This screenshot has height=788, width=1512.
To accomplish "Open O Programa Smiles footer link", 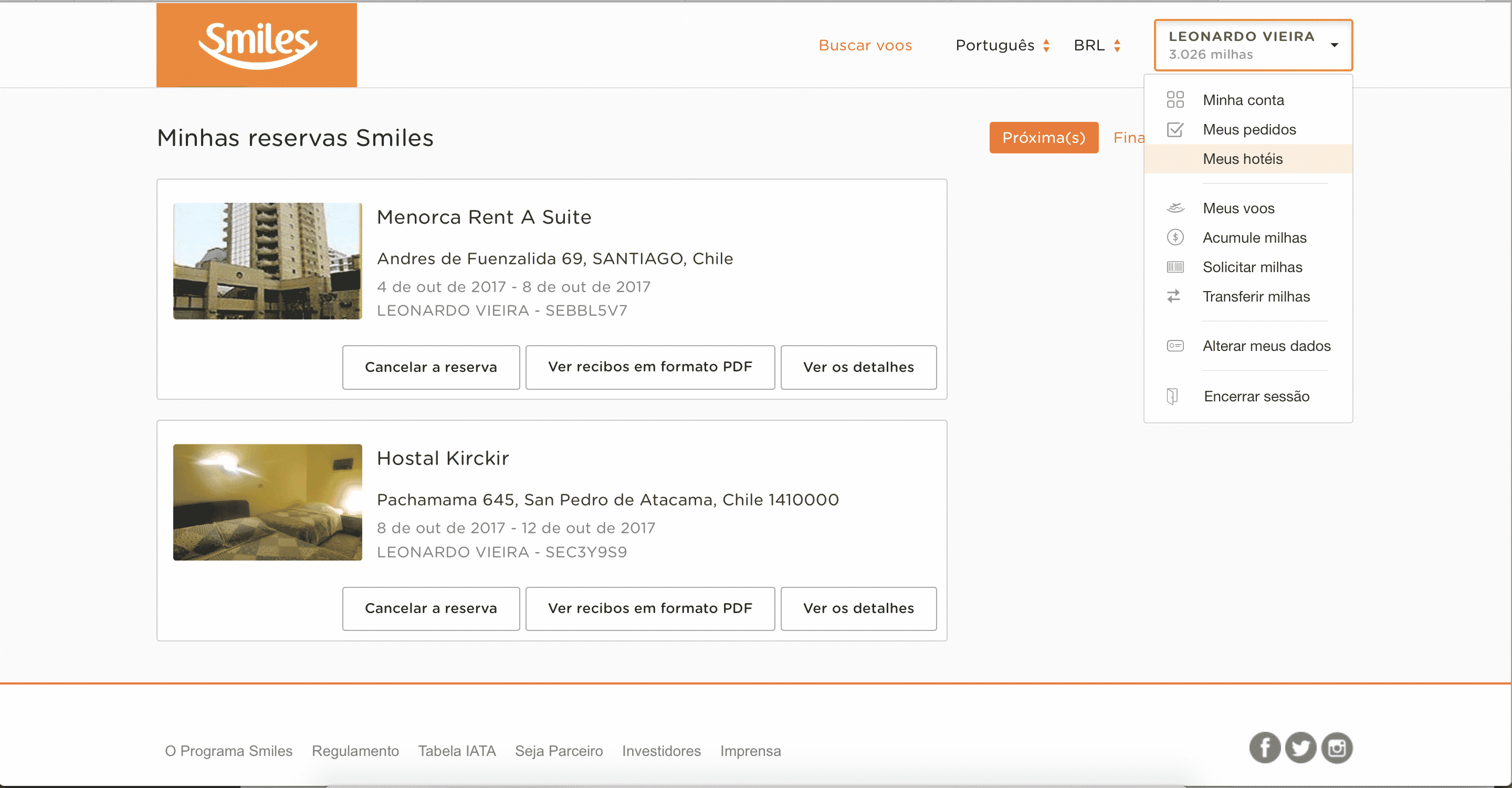I will pos(228,750).
